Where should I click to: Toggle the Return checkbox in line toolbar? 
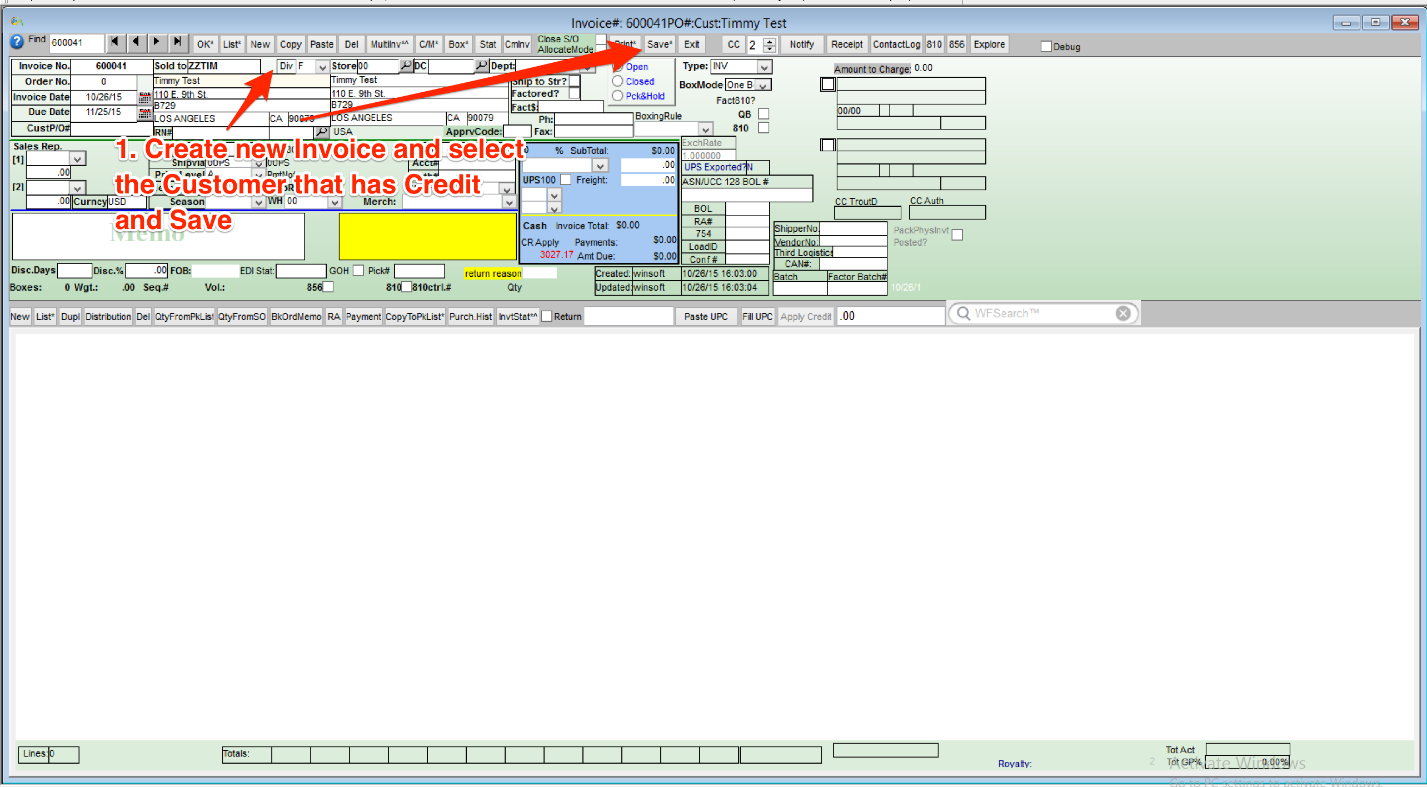[x=546, y=316]
